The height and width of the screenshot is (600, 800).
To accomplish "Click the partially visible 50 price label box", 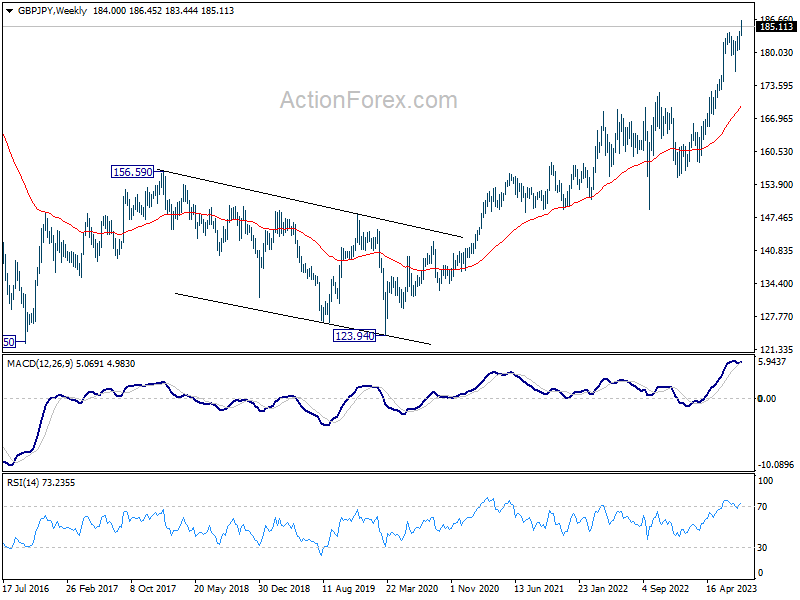I will click(9, 342).
